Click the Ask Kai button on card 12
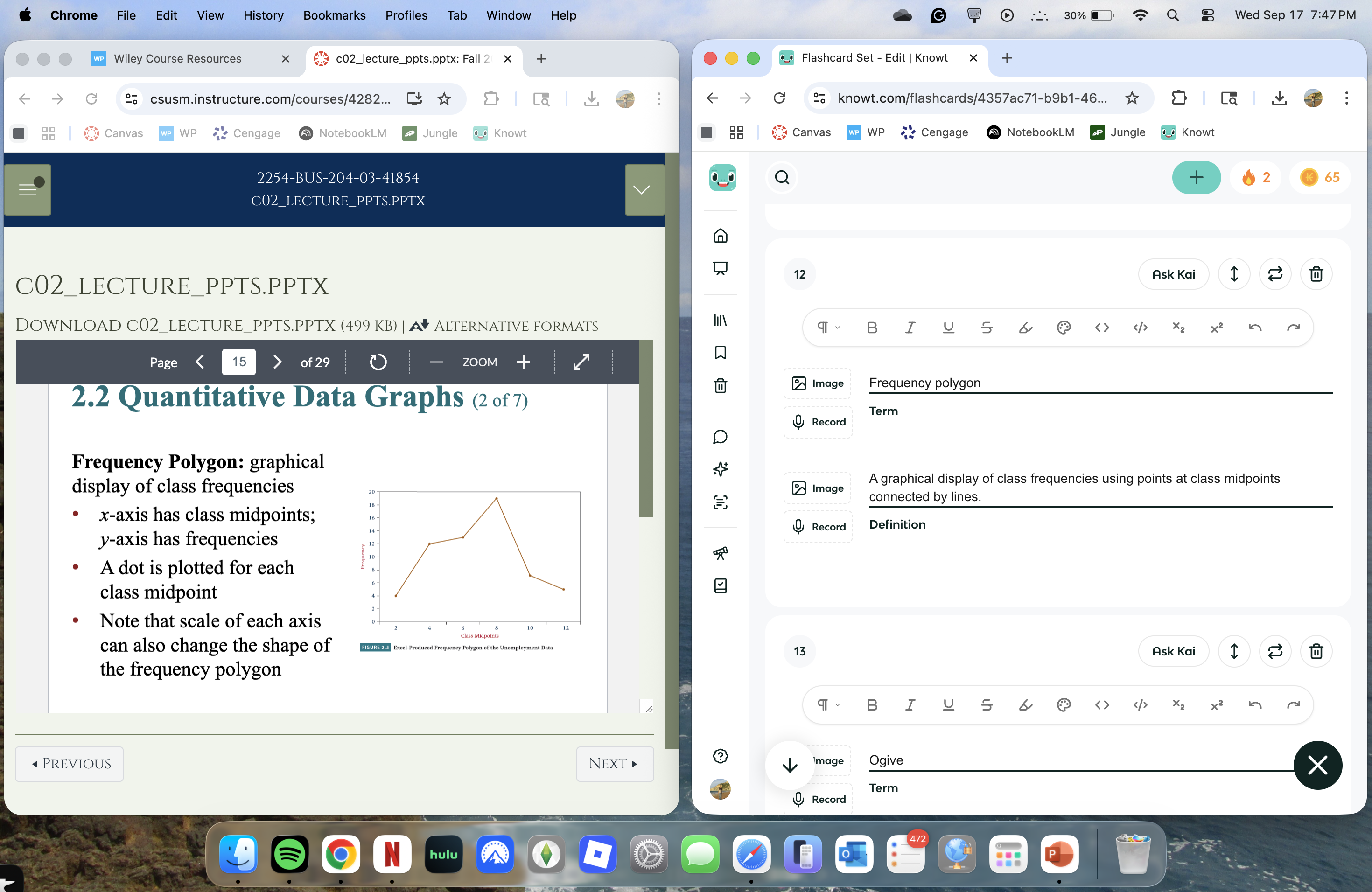 [1173, 274]
